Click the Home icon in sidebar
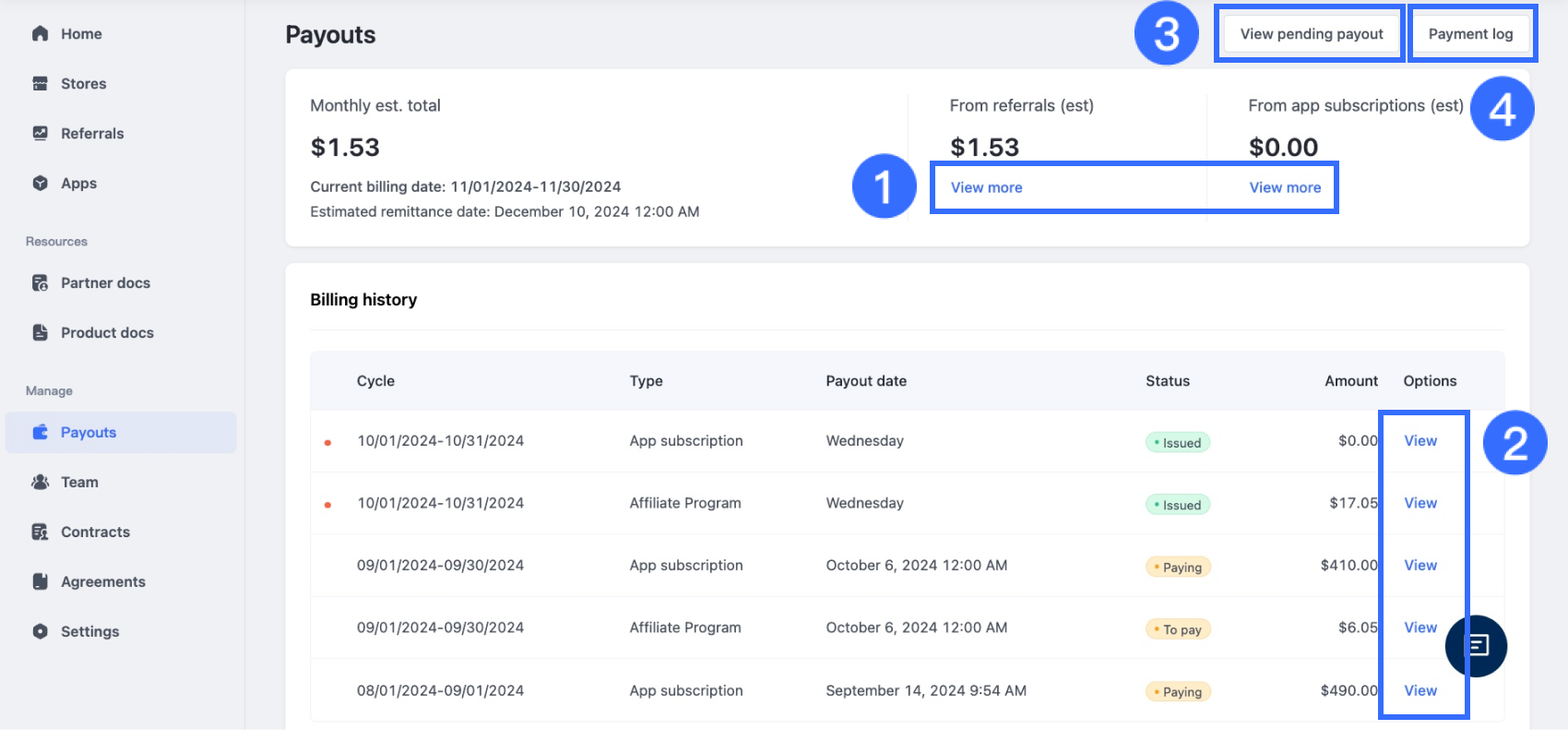1568x730 pixels. tap(40, 34)
